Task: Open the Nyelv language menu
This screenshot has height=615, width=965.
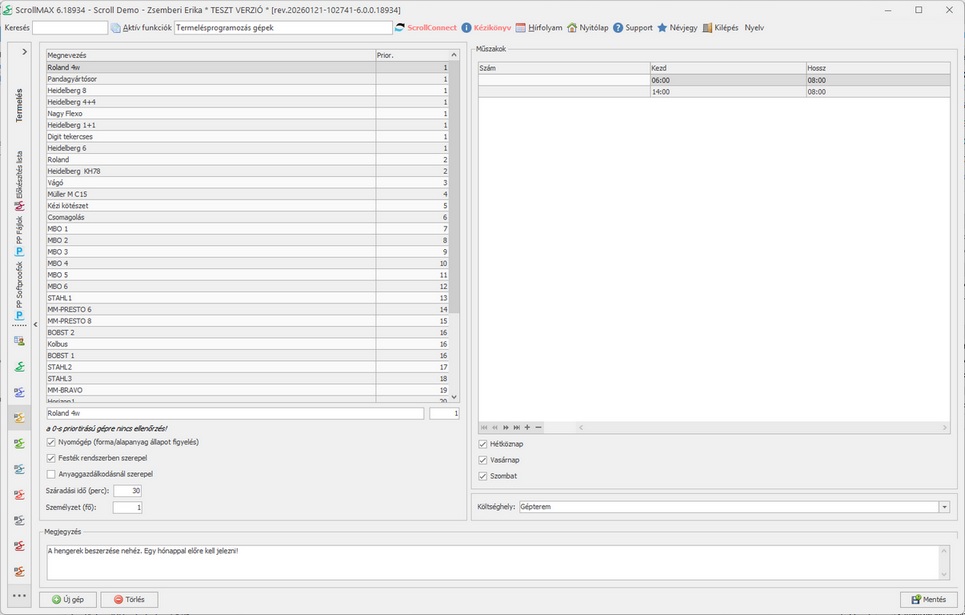Action: click(x=754, y=28)
